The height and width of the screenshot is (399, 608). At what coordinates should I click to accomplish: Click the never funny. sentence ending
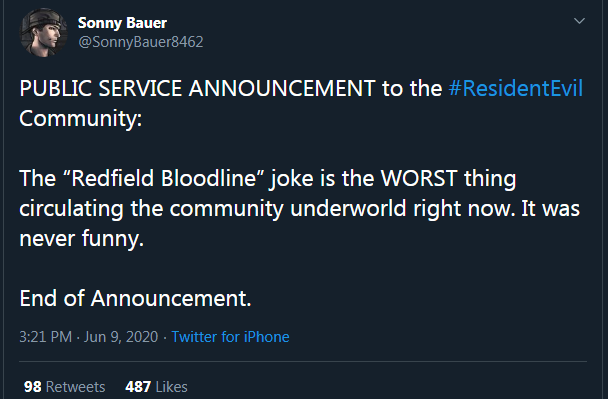point(81,239)
